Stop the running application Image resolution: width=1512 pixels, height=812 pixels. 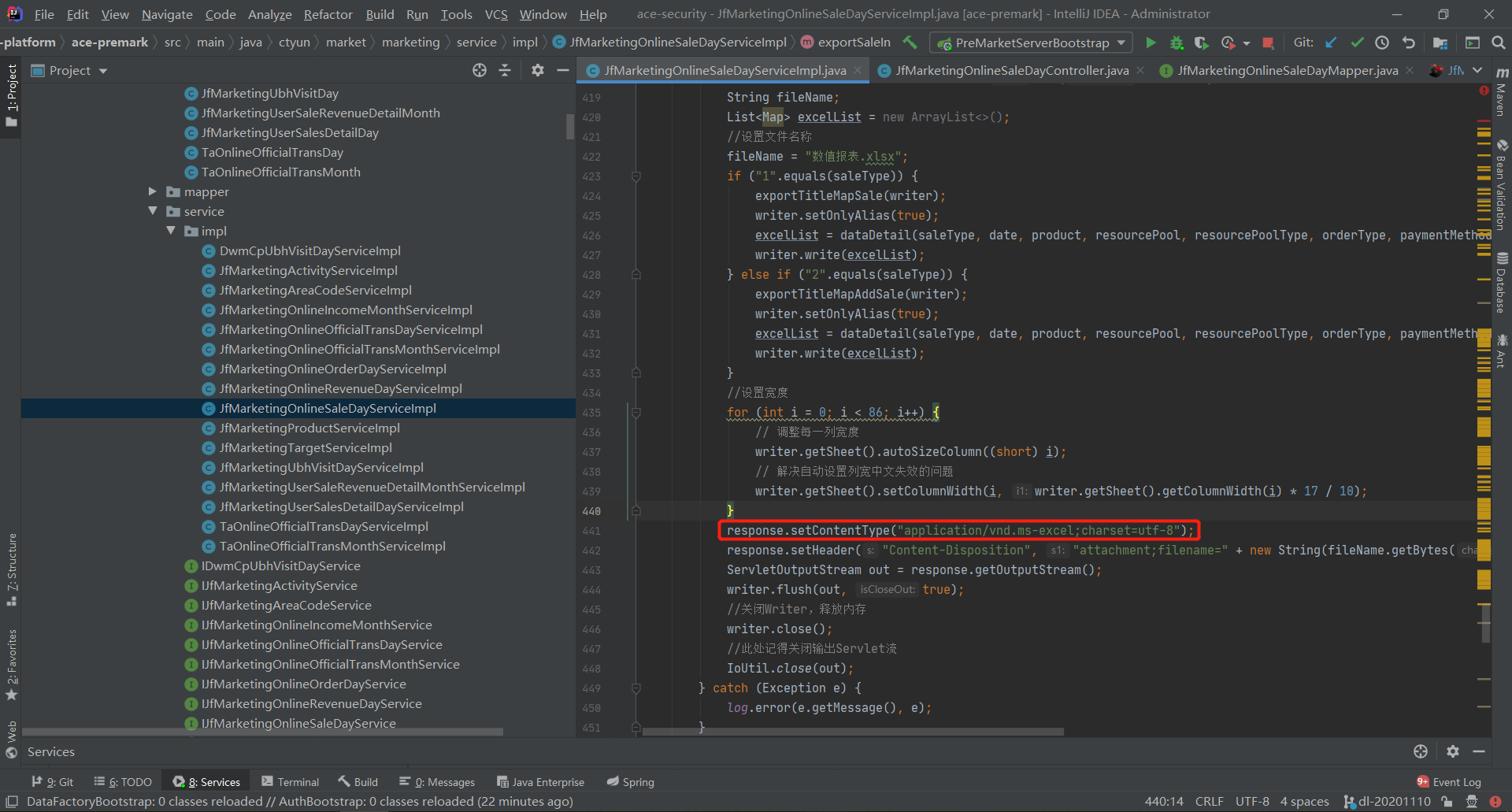(1268, 43)
